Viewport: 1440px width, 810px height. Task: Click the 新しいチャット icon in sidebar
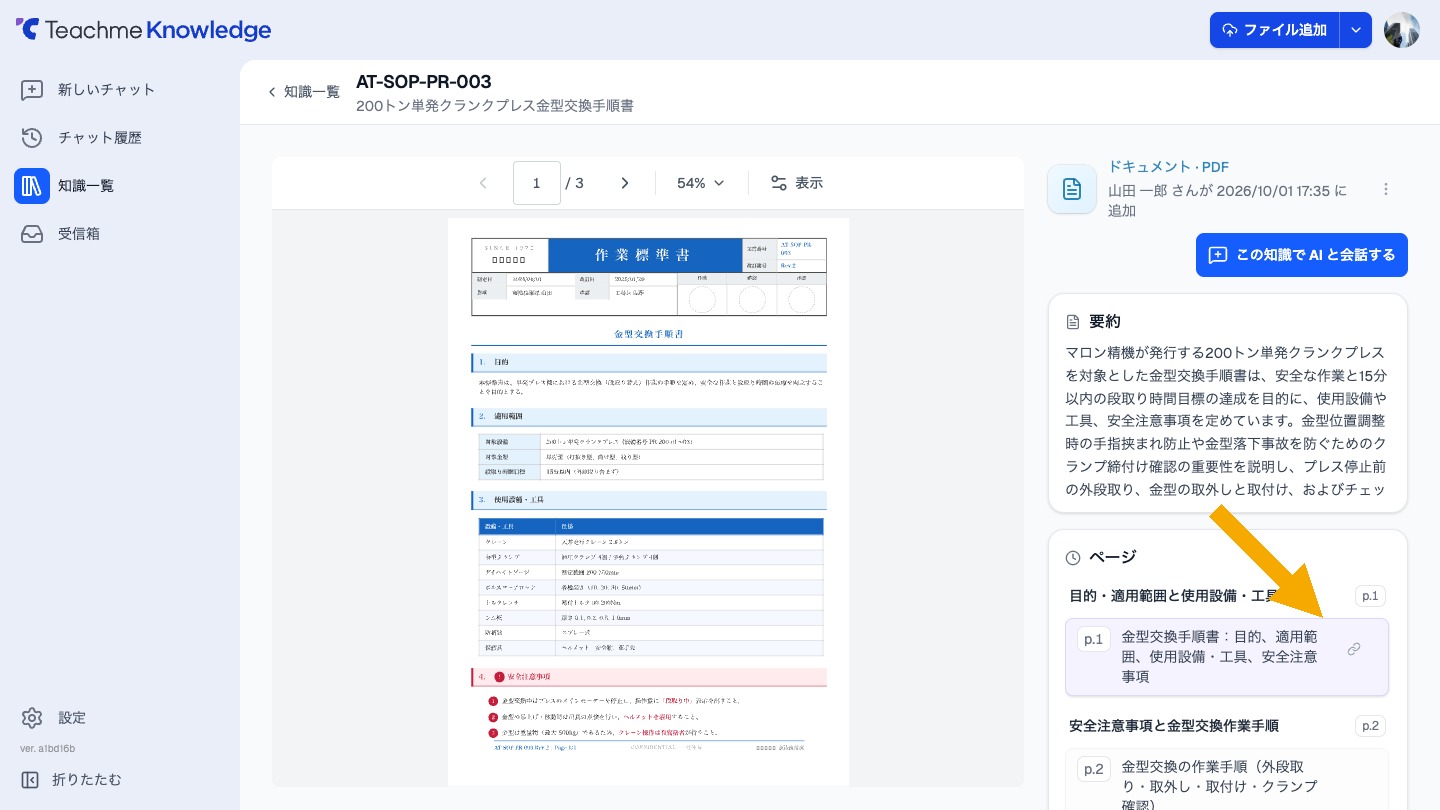(x=32, y=90)
